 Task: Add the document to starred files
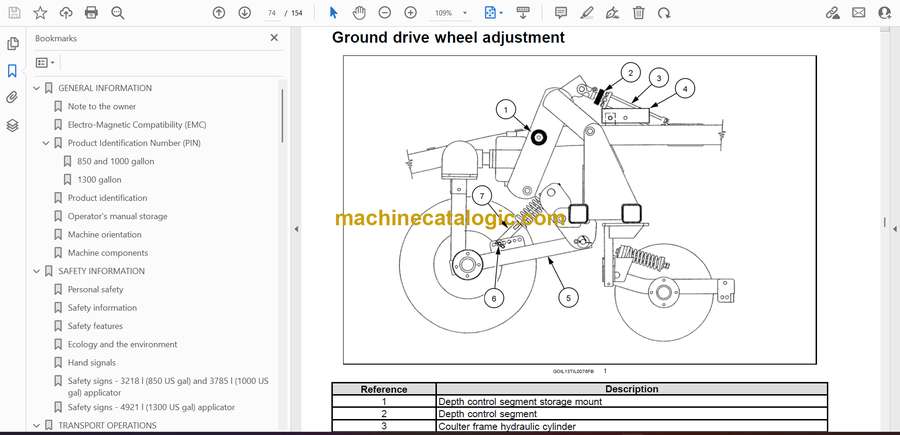click(40, 13)
